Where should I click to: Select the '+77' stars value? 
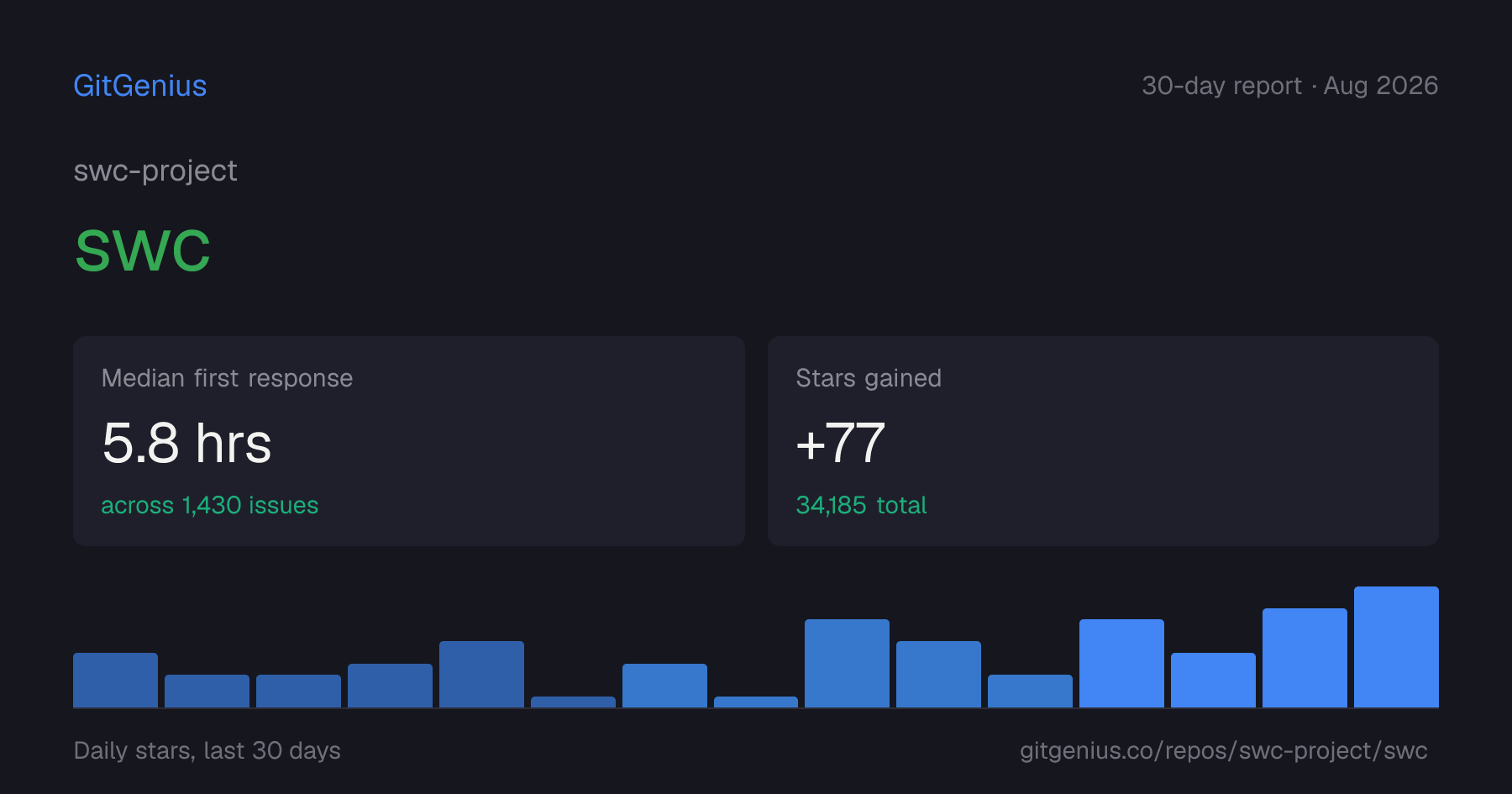840,443
